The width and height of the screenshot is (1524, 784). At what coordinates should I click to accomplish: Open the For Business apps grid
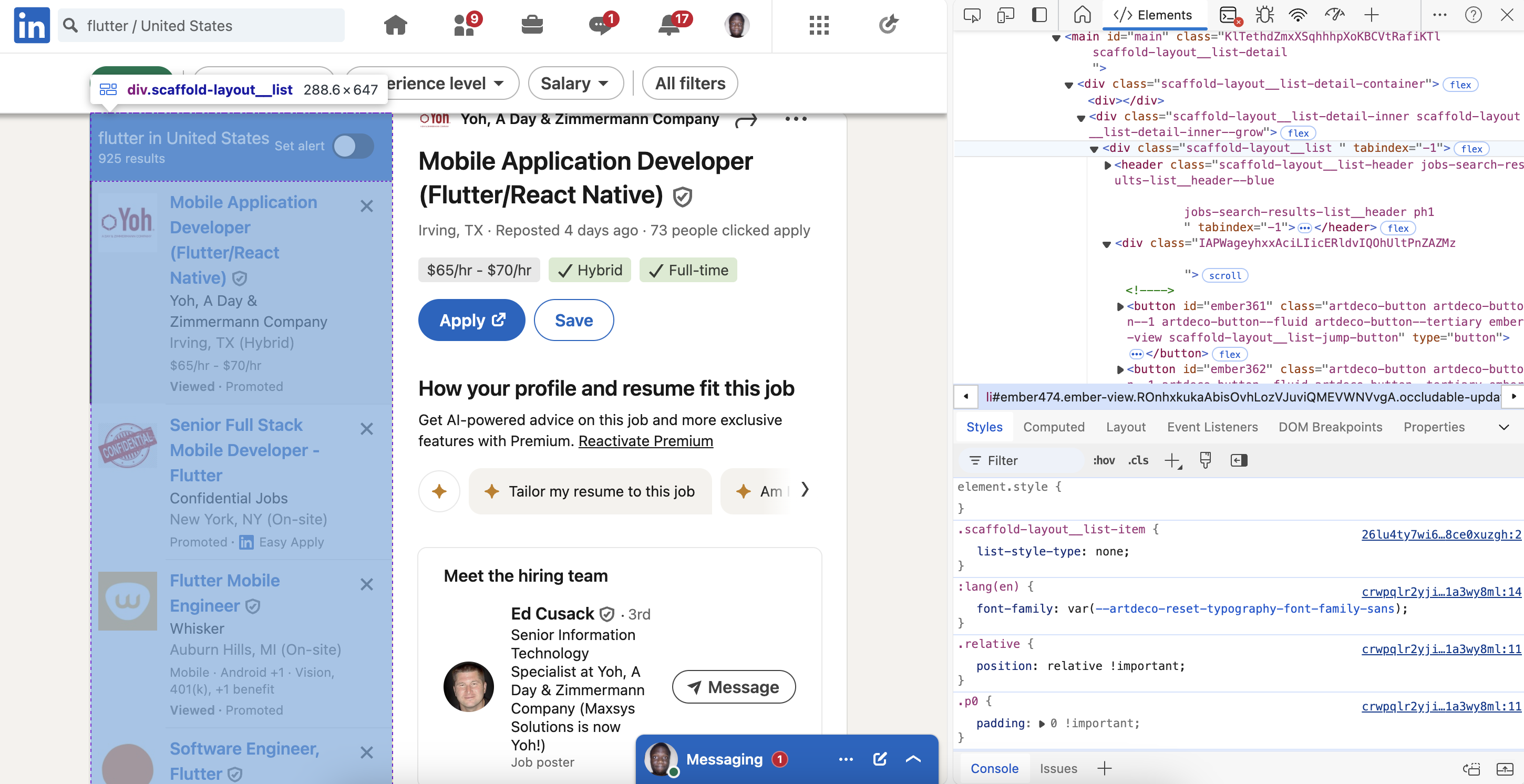(819, 25)
